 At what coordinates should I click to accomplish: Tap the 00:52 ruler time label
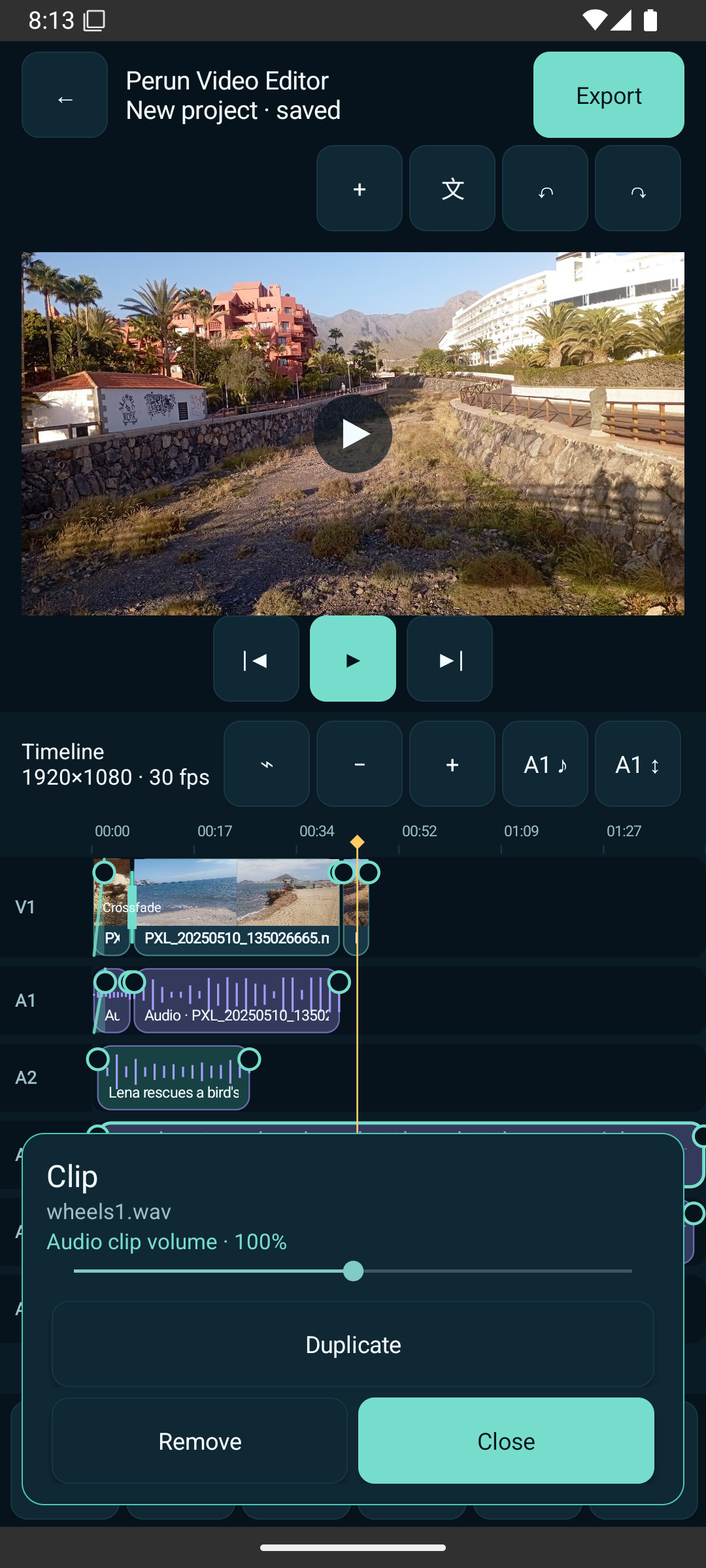(419, 831)
